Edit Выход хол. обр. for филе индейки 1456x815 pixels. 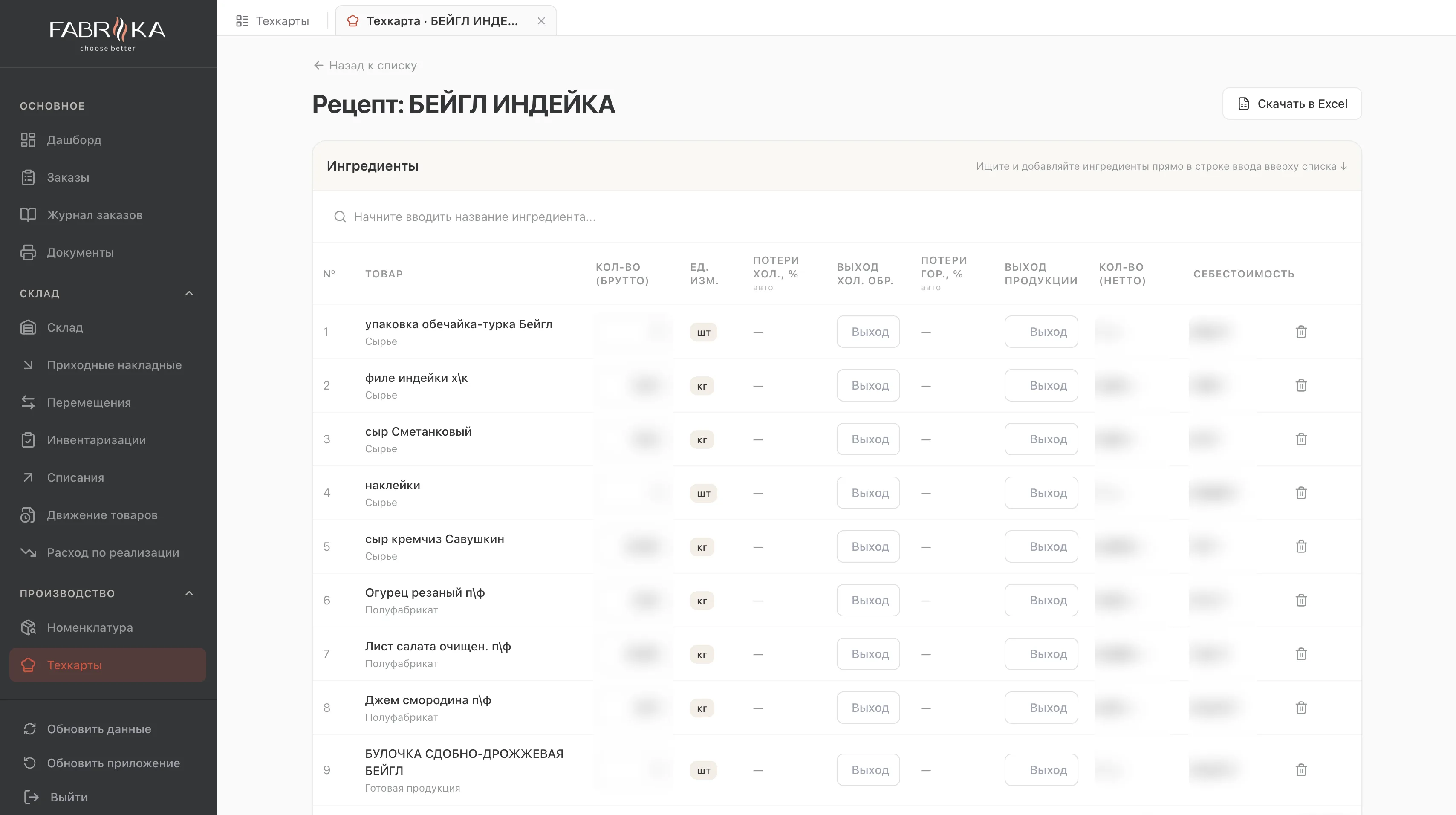pos(868,385)
